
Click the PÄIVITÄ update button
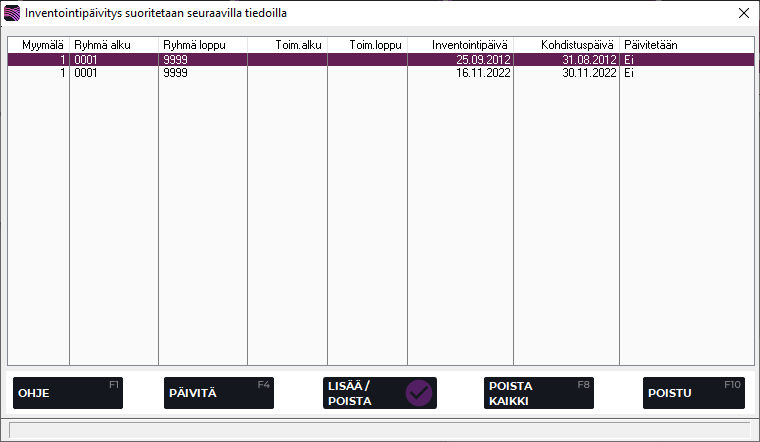point(218,393)
